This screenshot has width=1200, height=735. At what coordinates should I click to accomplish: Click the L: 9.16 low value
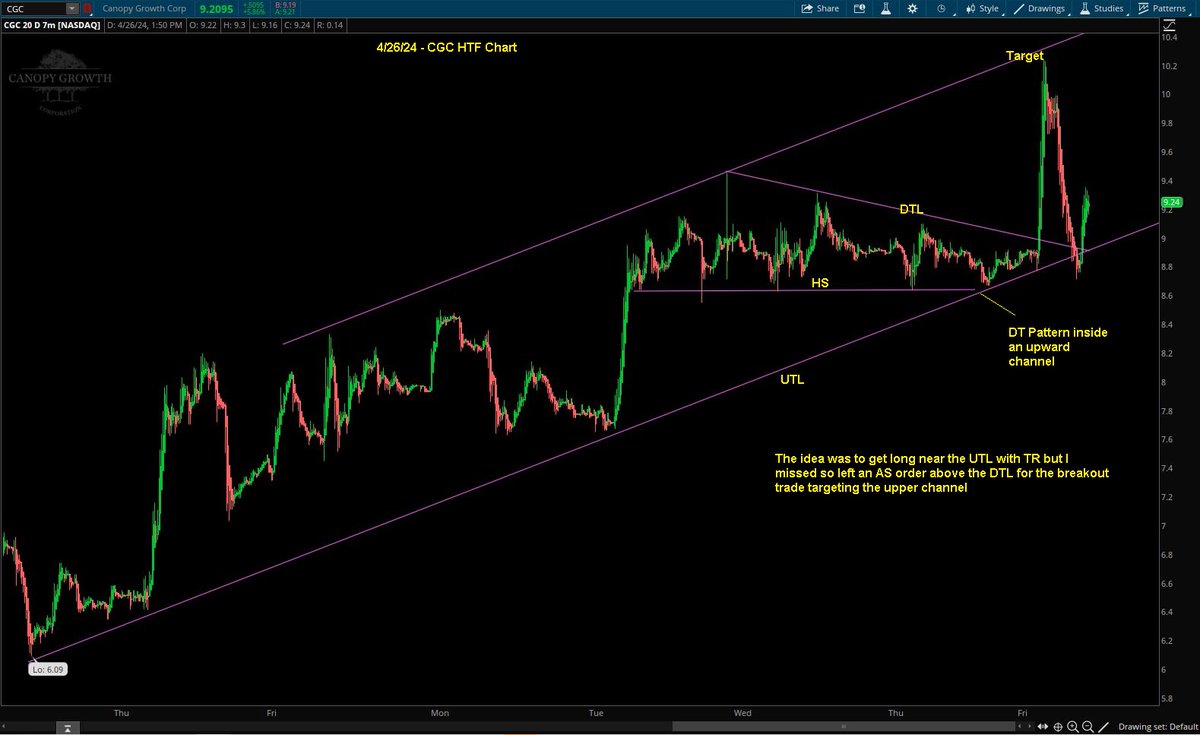(265, 25)
